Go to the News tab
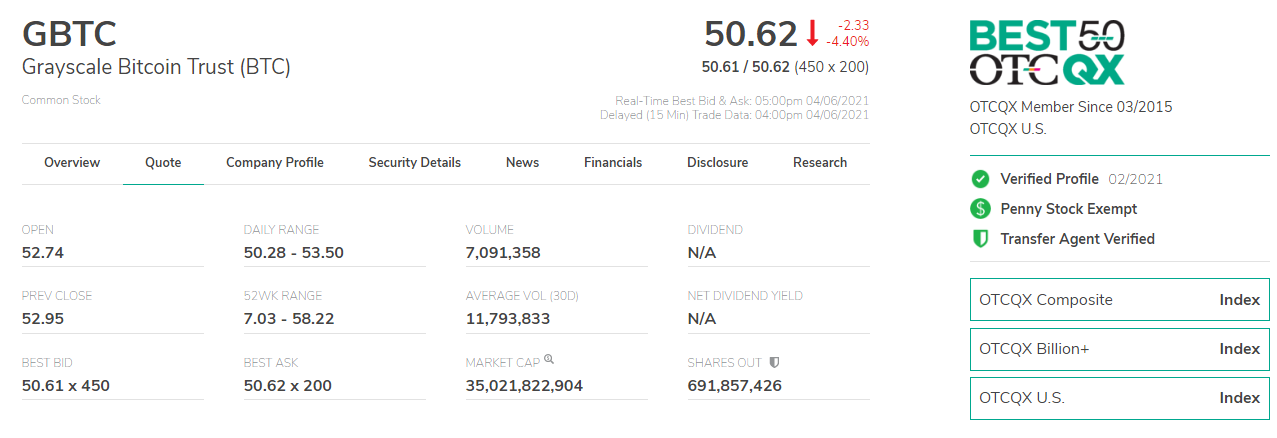1277x438 pixels. tap(522, 163)
